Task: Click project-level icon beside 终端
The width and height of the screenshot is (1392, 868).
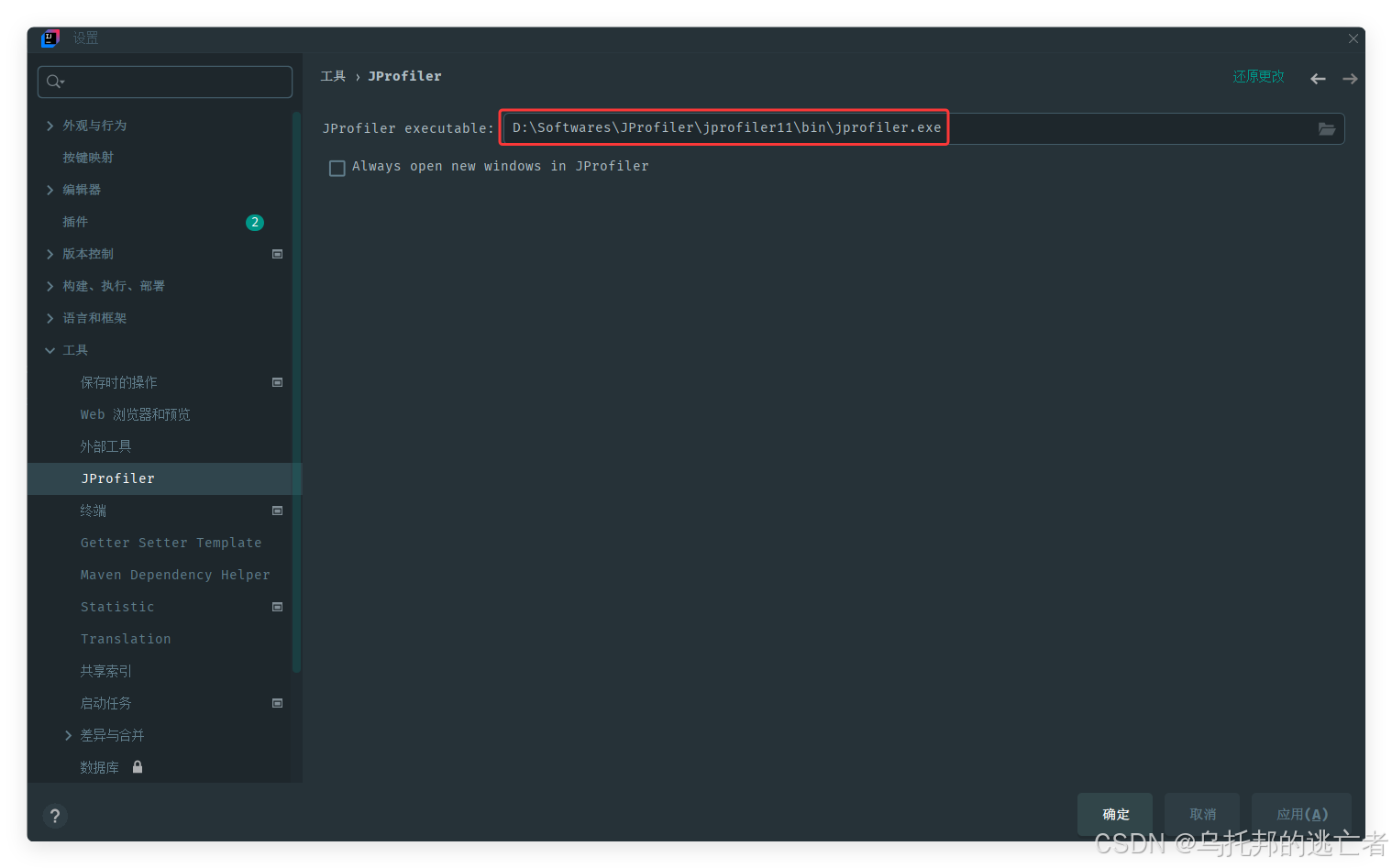Action: (277, 511)
